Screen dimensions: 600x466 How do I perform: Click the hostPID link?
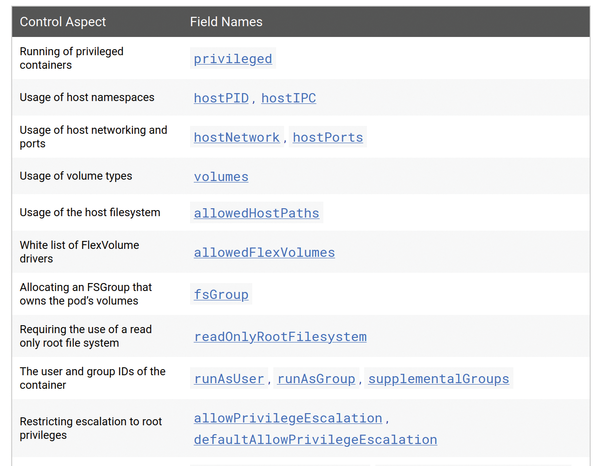(221, 98)
